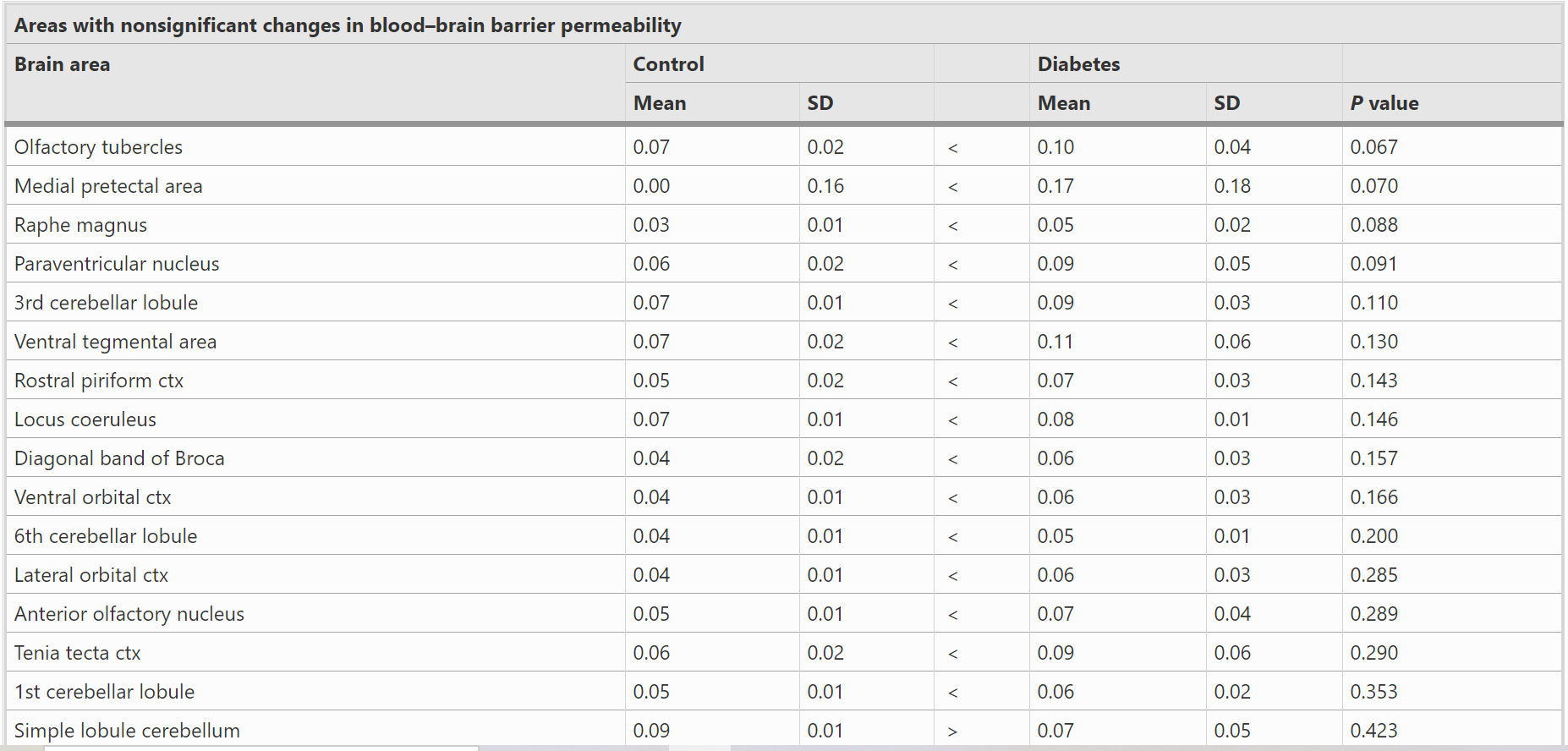The image size is (1568, 751).
Task: Select the 'Olfactory tubercles' row label
Action: (98, 147)
